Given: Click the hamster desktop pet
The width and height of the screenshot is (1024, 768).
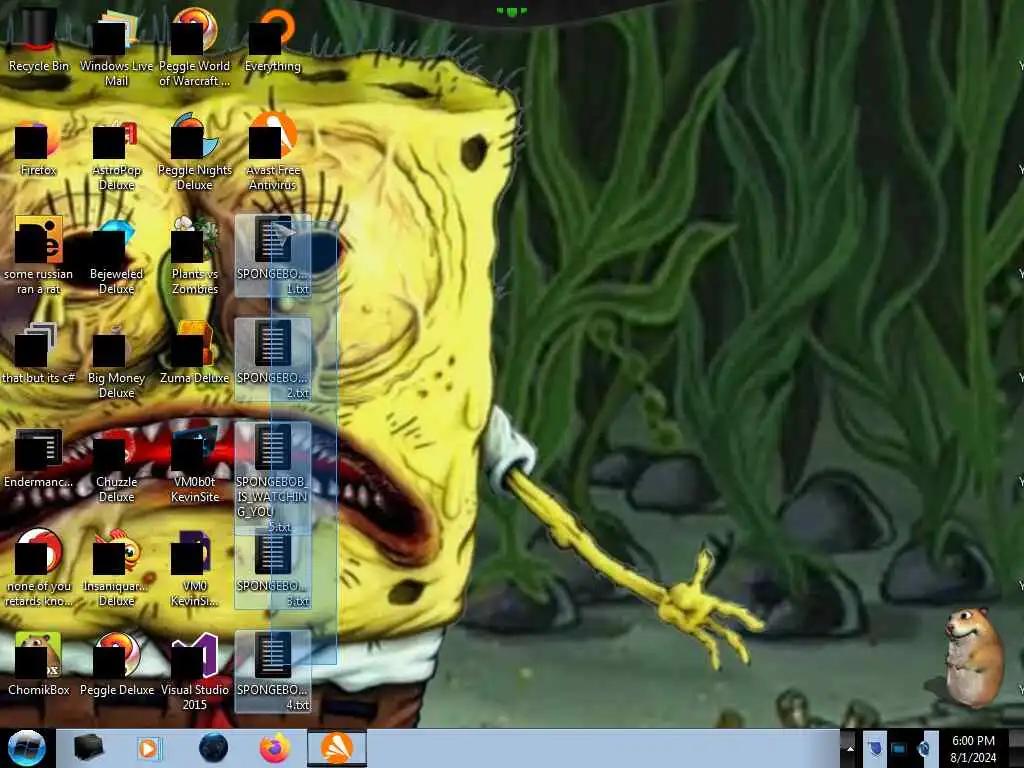Looking at the screenshot, I should click(973, 656).
